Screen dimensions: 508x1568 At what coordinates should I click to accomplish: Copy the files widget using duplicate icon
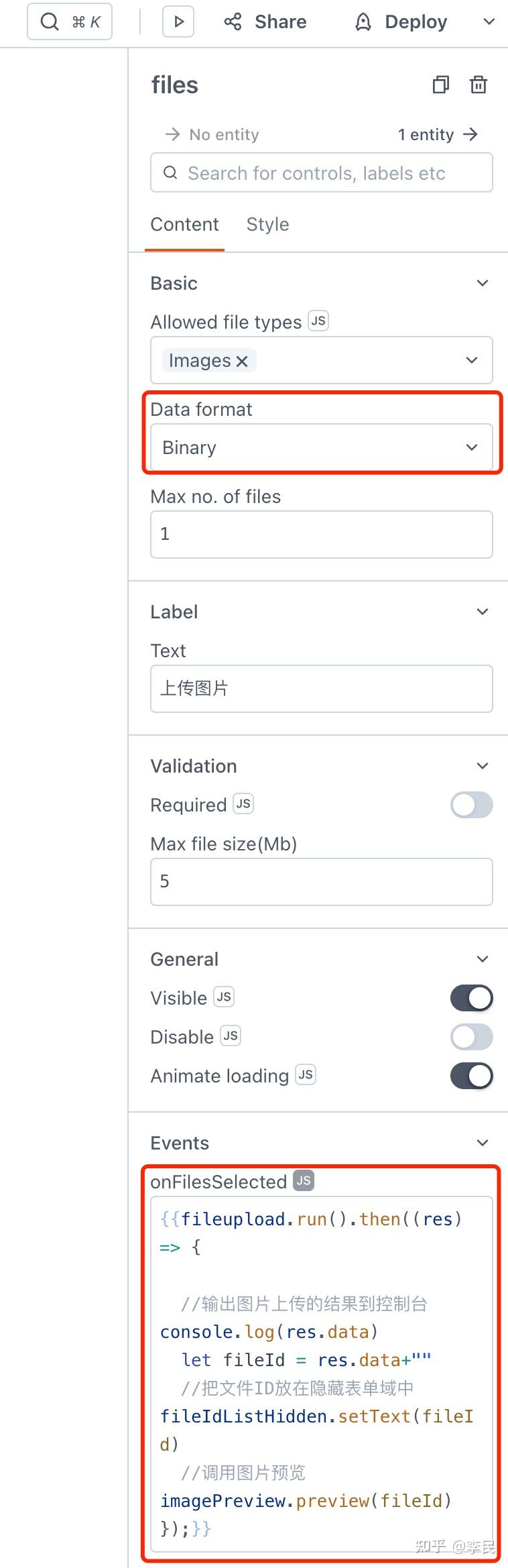tap(440, 85)
